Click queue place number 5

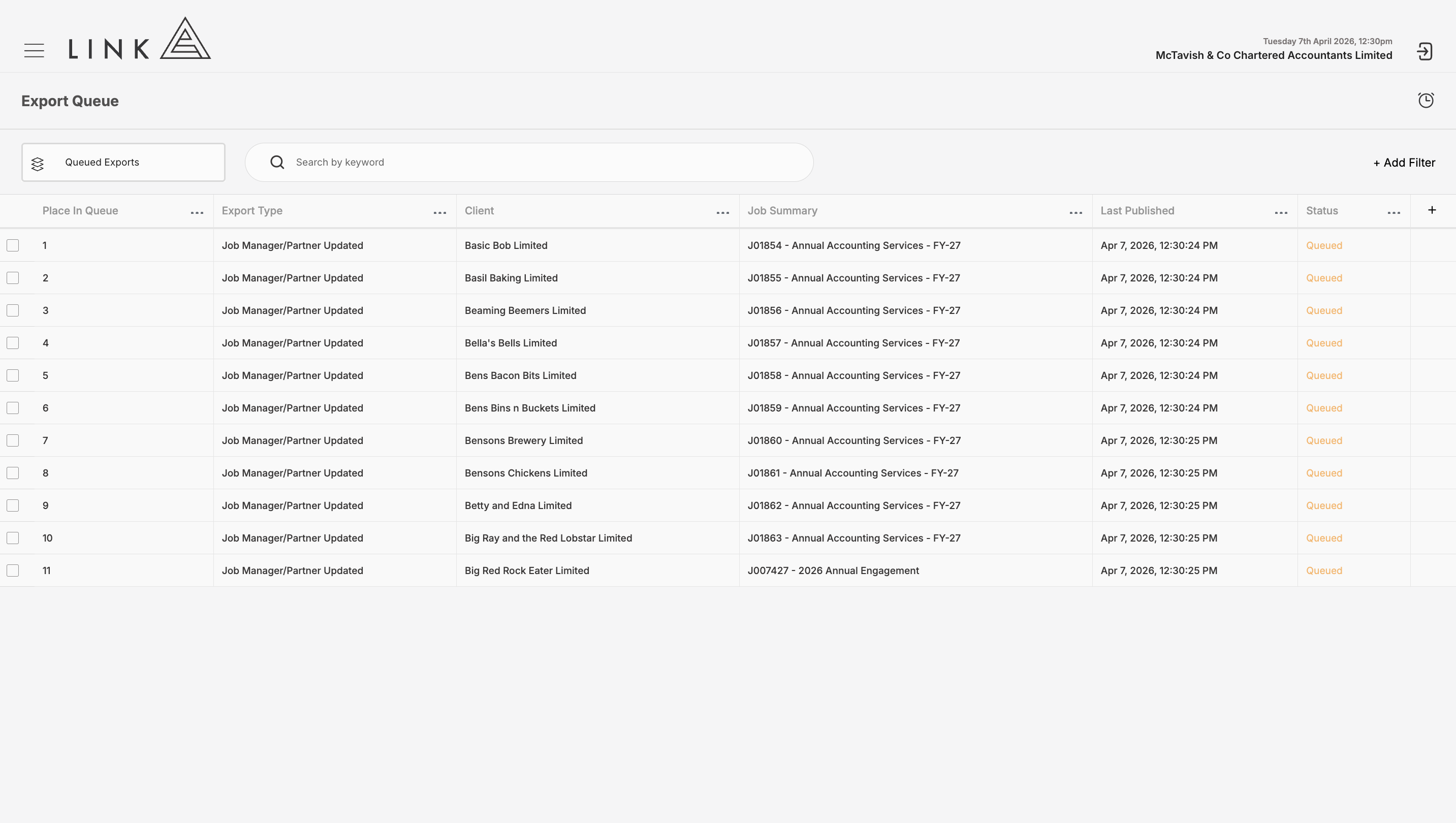45,375
